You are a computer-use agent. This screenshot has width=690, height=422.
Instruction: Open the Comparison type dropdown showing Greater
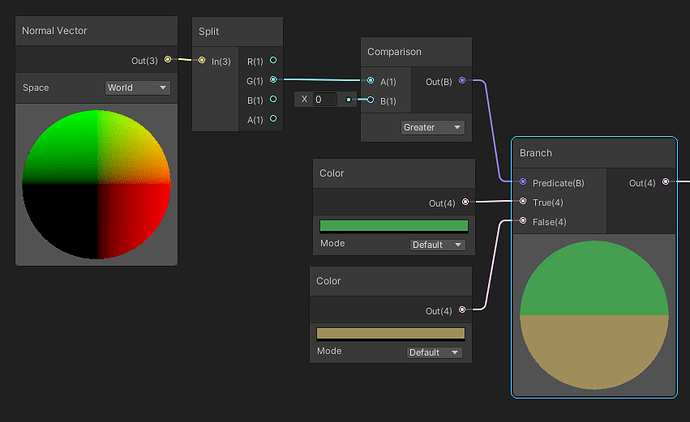[432, 128]
